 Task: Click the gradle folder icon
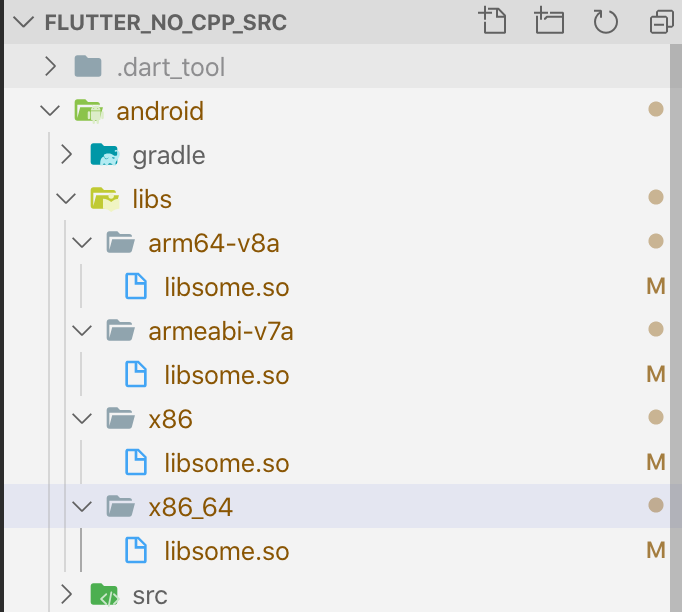pos(104,155)
